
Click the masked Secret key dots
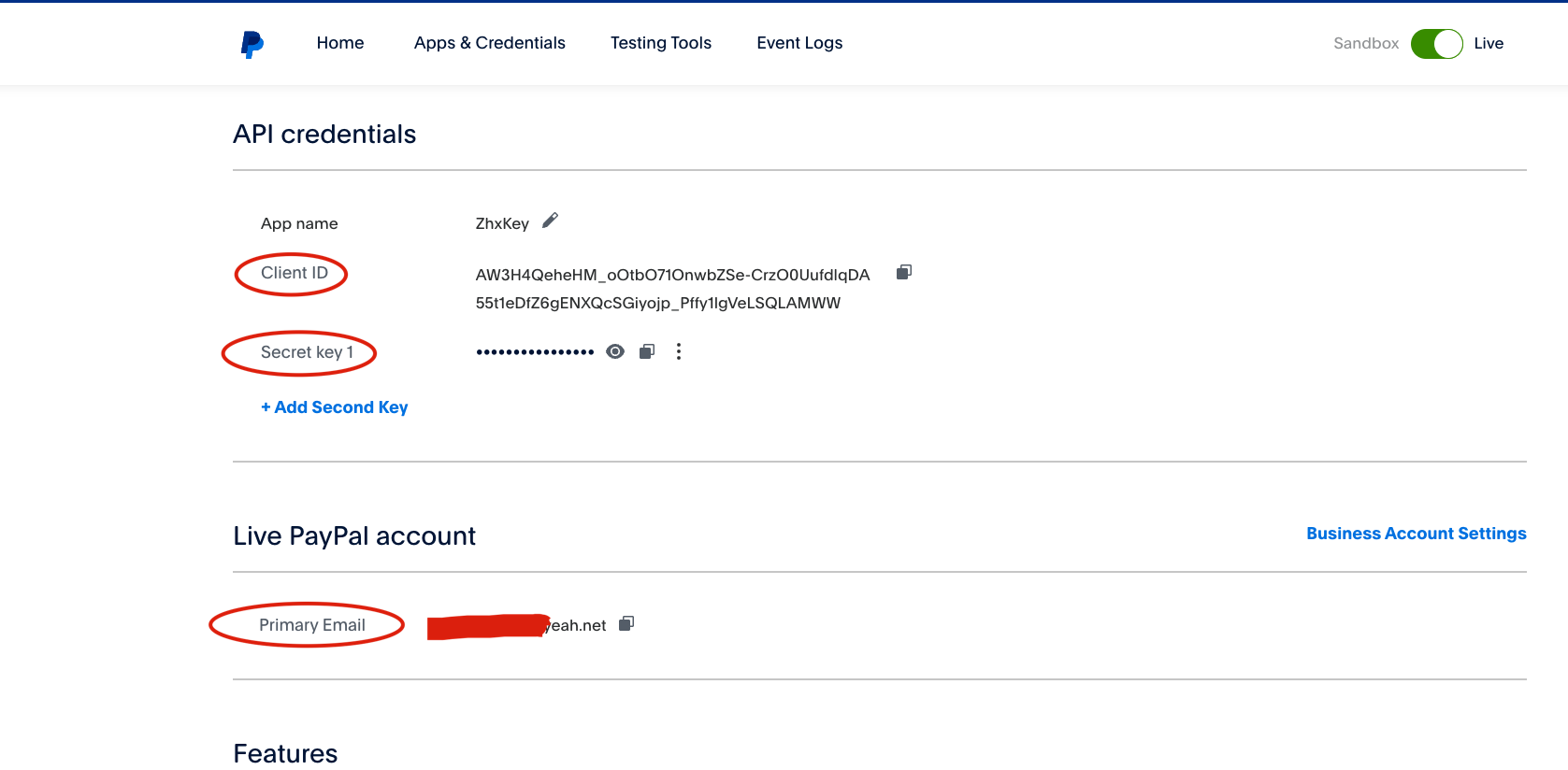(535, 352)
